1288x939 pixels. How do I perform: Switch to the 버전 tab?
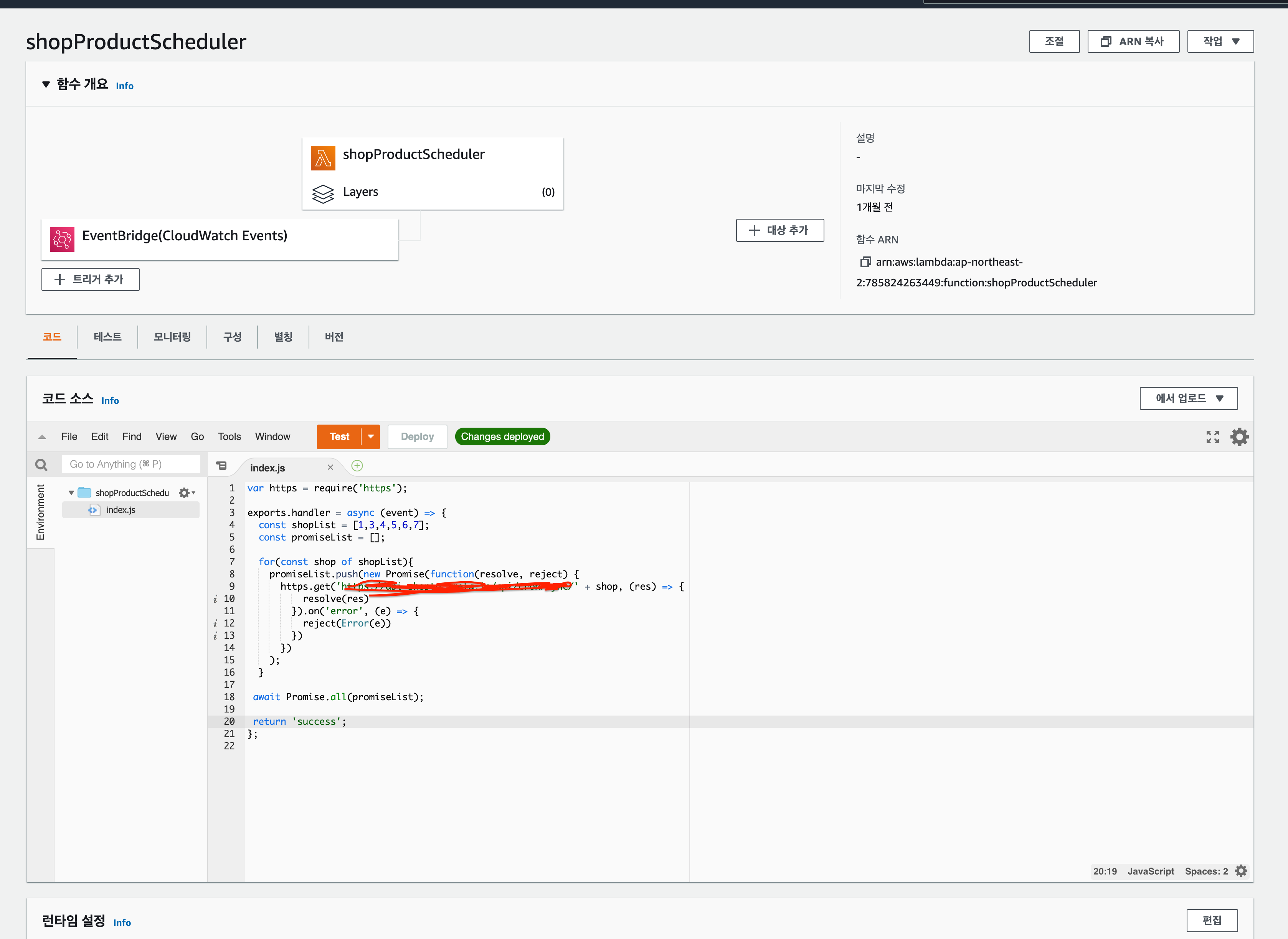(x=334, y=337)
